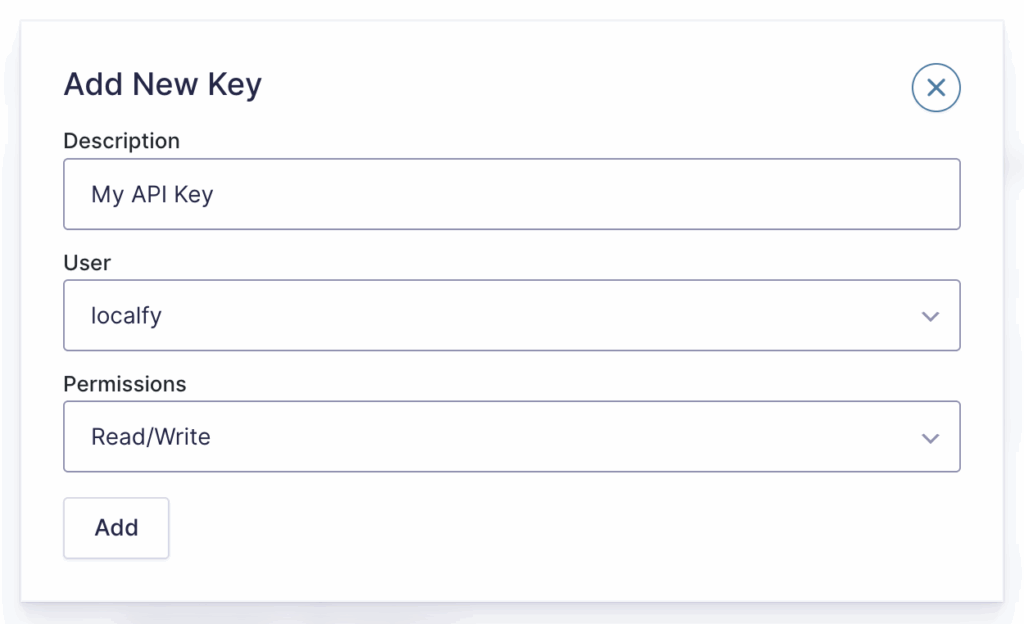
Task: Open the Permissions selection dropdown
Action: click(512, 437)
